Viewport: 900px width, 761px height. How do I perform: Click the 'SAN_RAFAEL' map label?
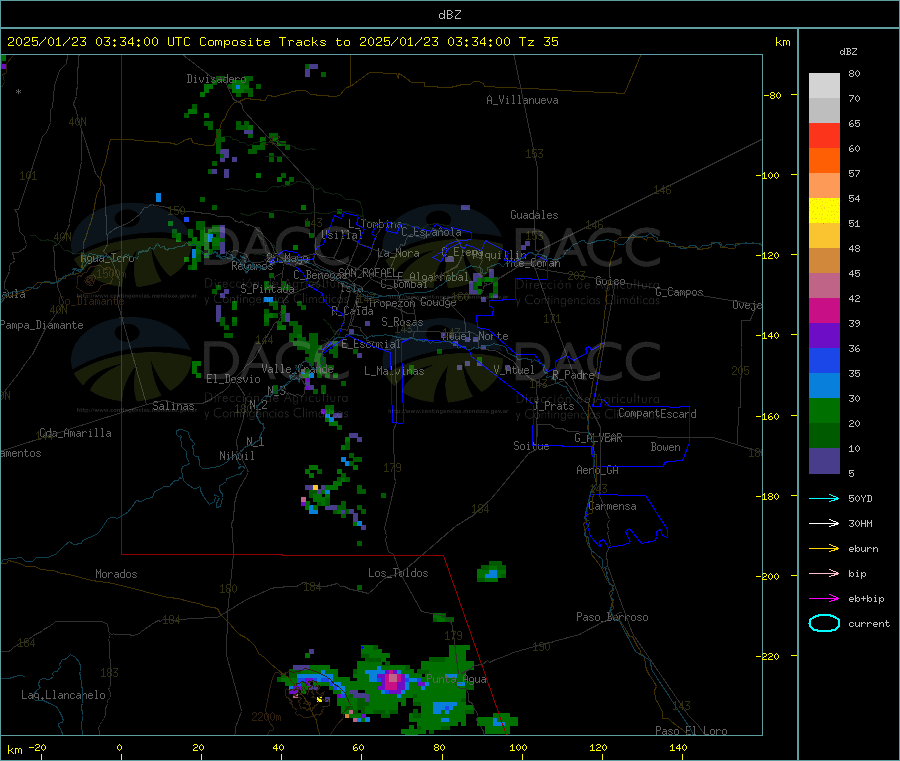pyautogui.click(x=367, y=272)
